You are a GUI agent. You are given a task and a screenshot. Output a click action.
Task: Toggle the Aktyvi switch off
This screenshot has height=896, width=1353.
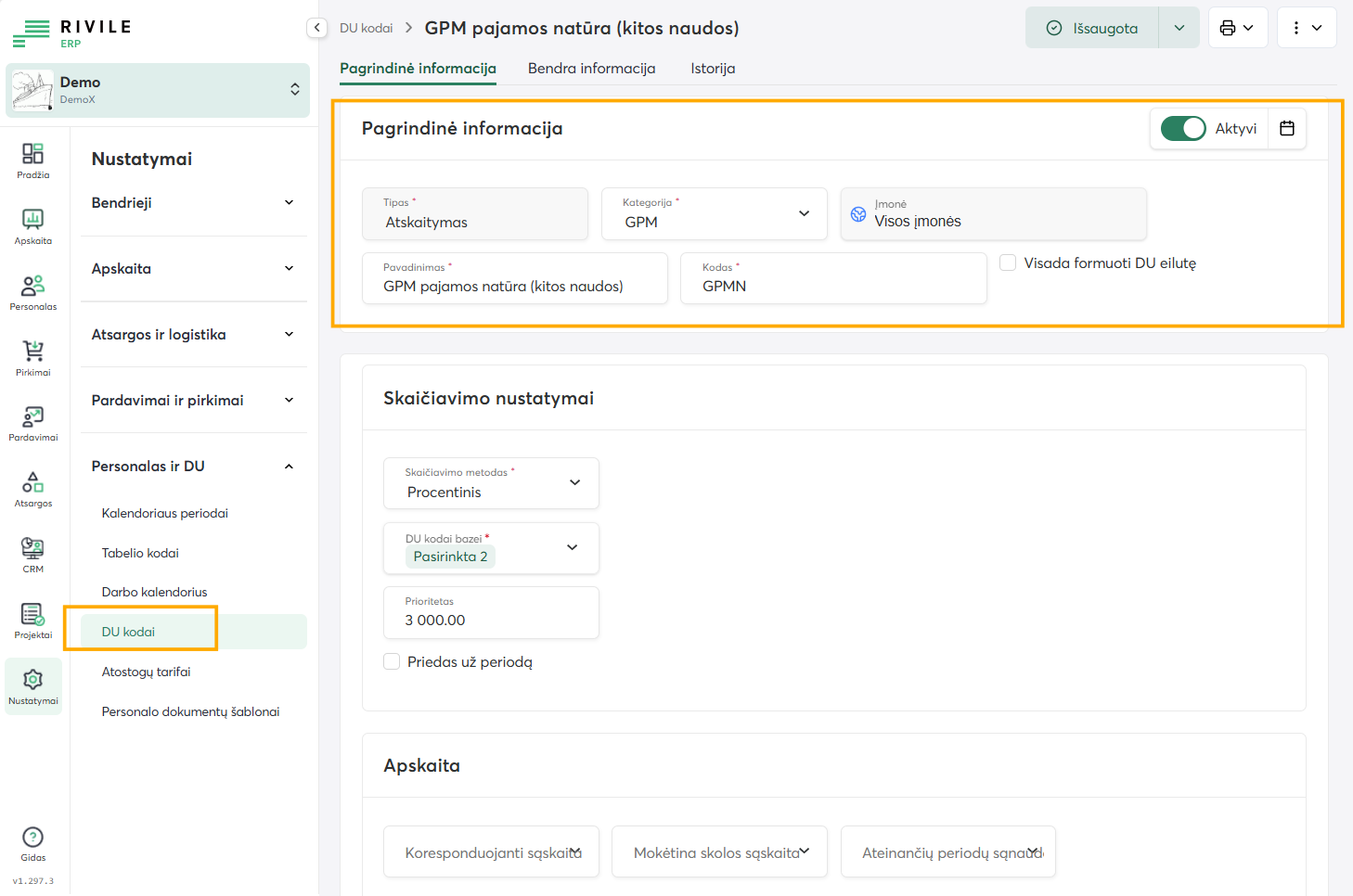(1183, 128)
